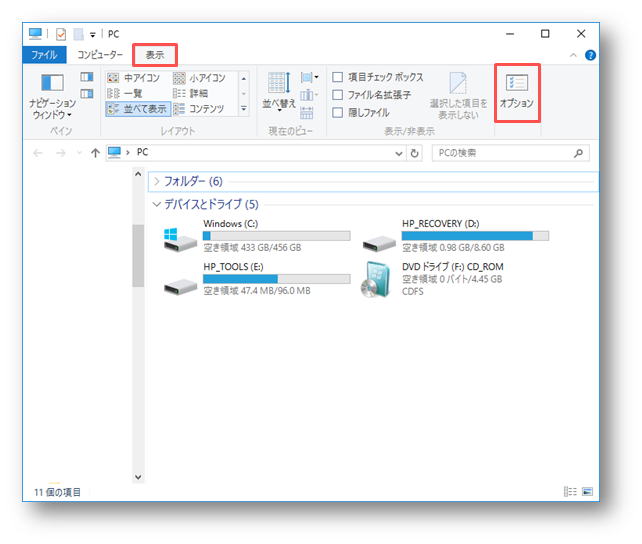Click HP_TOOLS (E:) capacity bar

pos(277,279)
